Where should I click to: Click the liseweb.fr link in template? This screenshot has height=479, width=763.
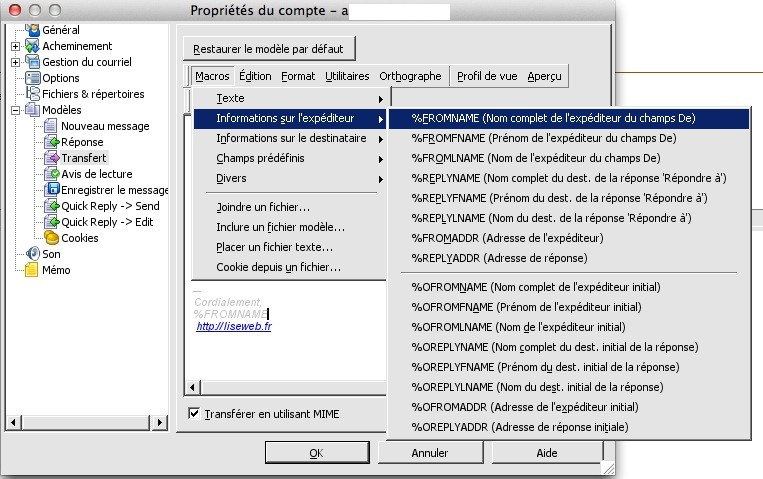pos(233,326)
